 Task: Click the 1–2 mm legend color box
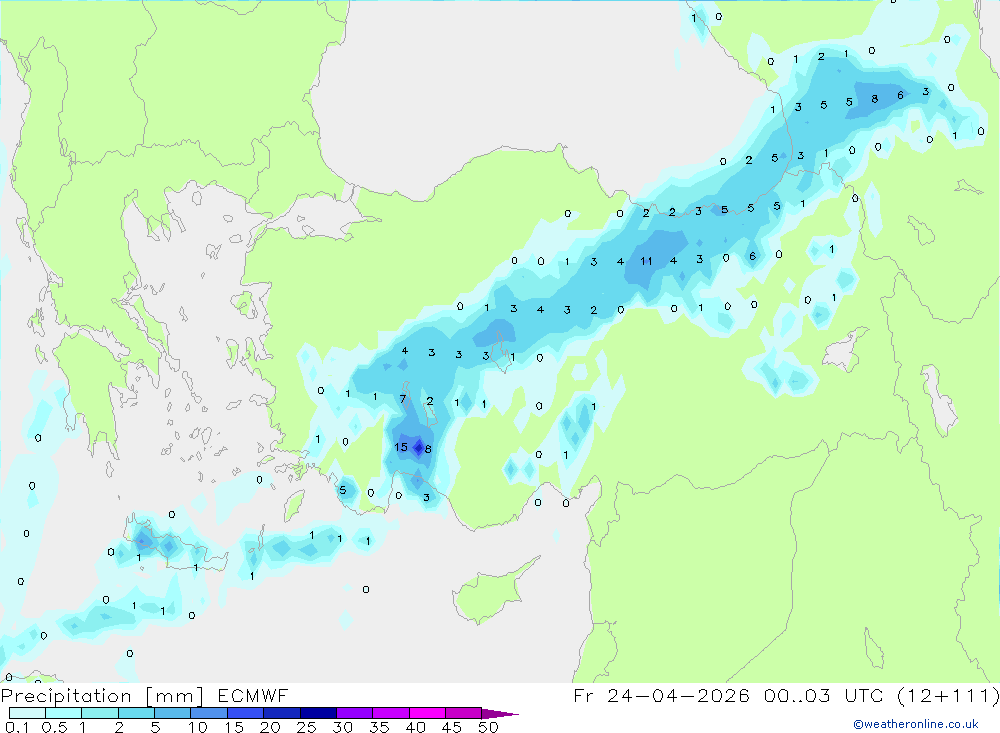pos(100,713)
